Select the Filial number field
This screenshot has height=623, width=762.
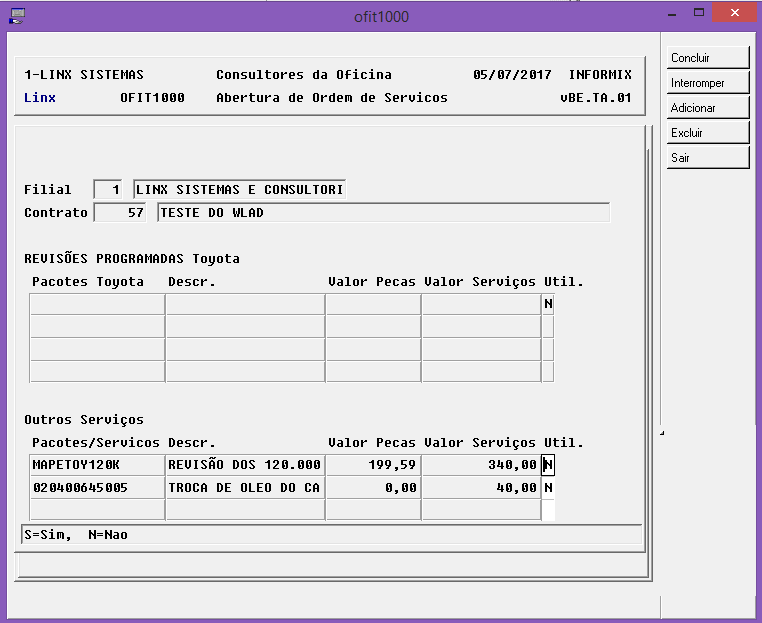pos(108,189)
